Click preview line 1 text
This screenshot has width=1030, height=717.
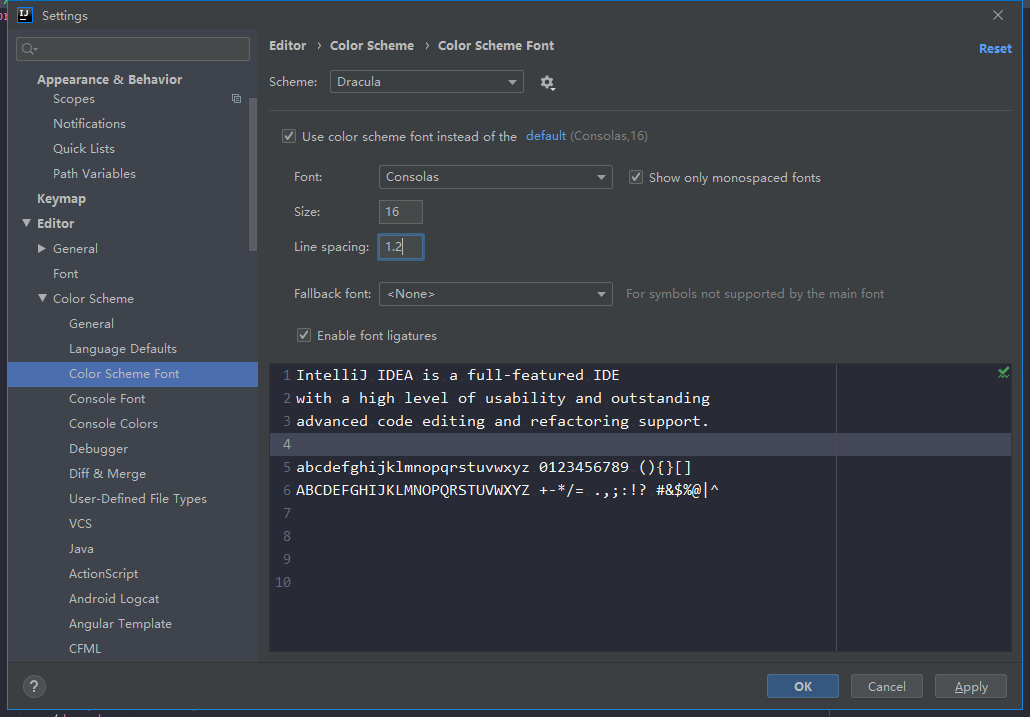[x=458, y=375]
